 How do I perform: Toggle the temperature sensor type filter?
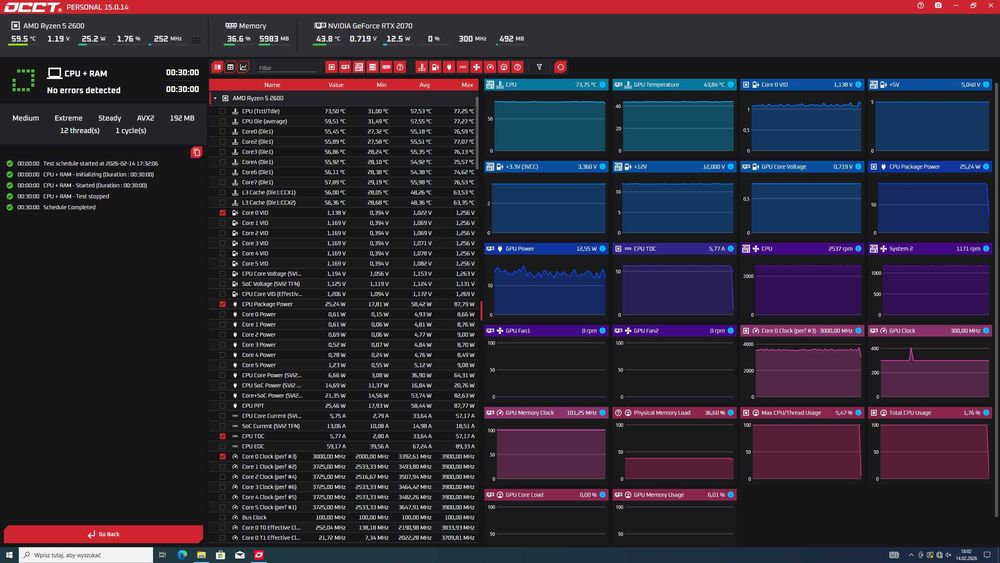pyautogui.click(x=422, y=67)
